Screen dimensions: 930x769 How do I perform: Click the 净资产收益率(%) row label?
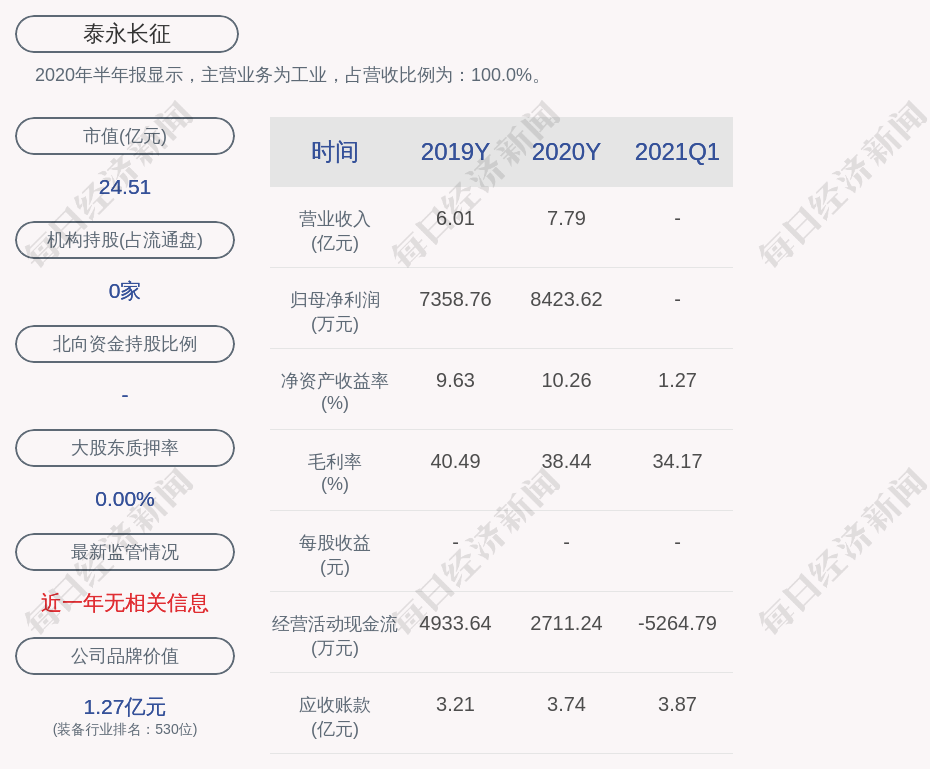click(335, 391)
